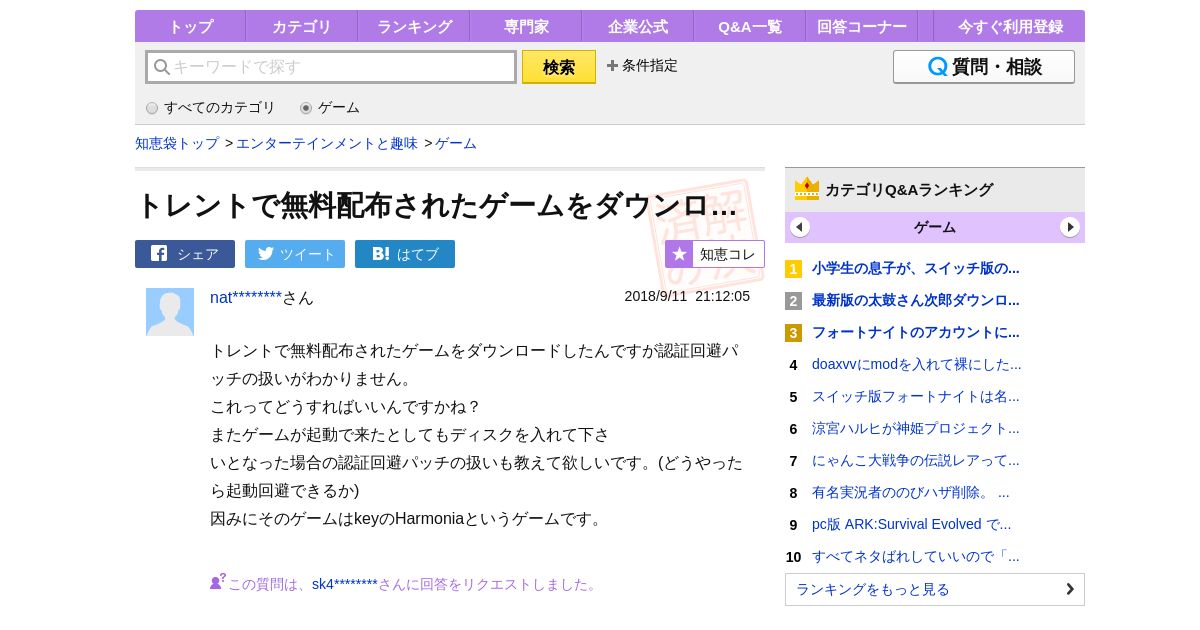The image size is (1200, 630).
Task: Open ranking 4 doaxvvにmodを入れて裸にした...
Action: (x=917, y=364)
